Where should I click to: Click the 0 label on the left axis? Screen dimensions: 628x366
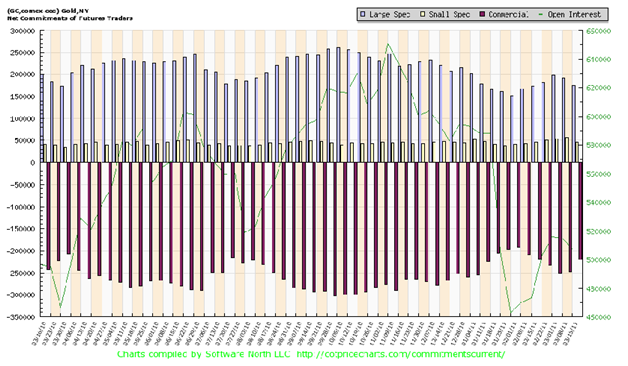[33, 163]
